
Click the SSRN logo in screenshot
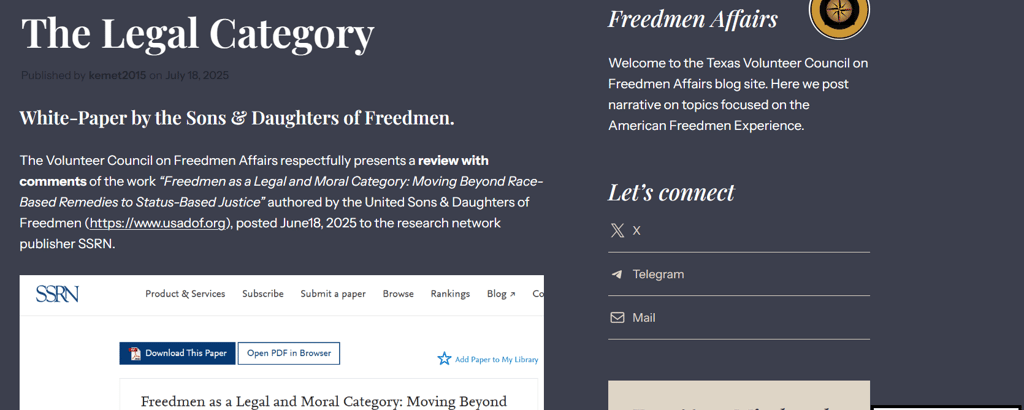tap(57, 294)
